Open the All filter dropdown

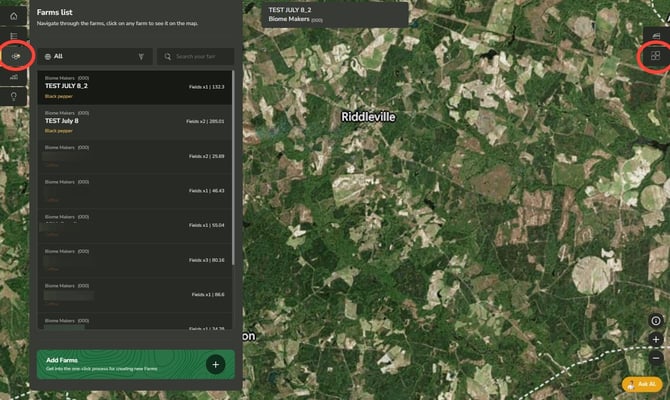tap(94, 56)
